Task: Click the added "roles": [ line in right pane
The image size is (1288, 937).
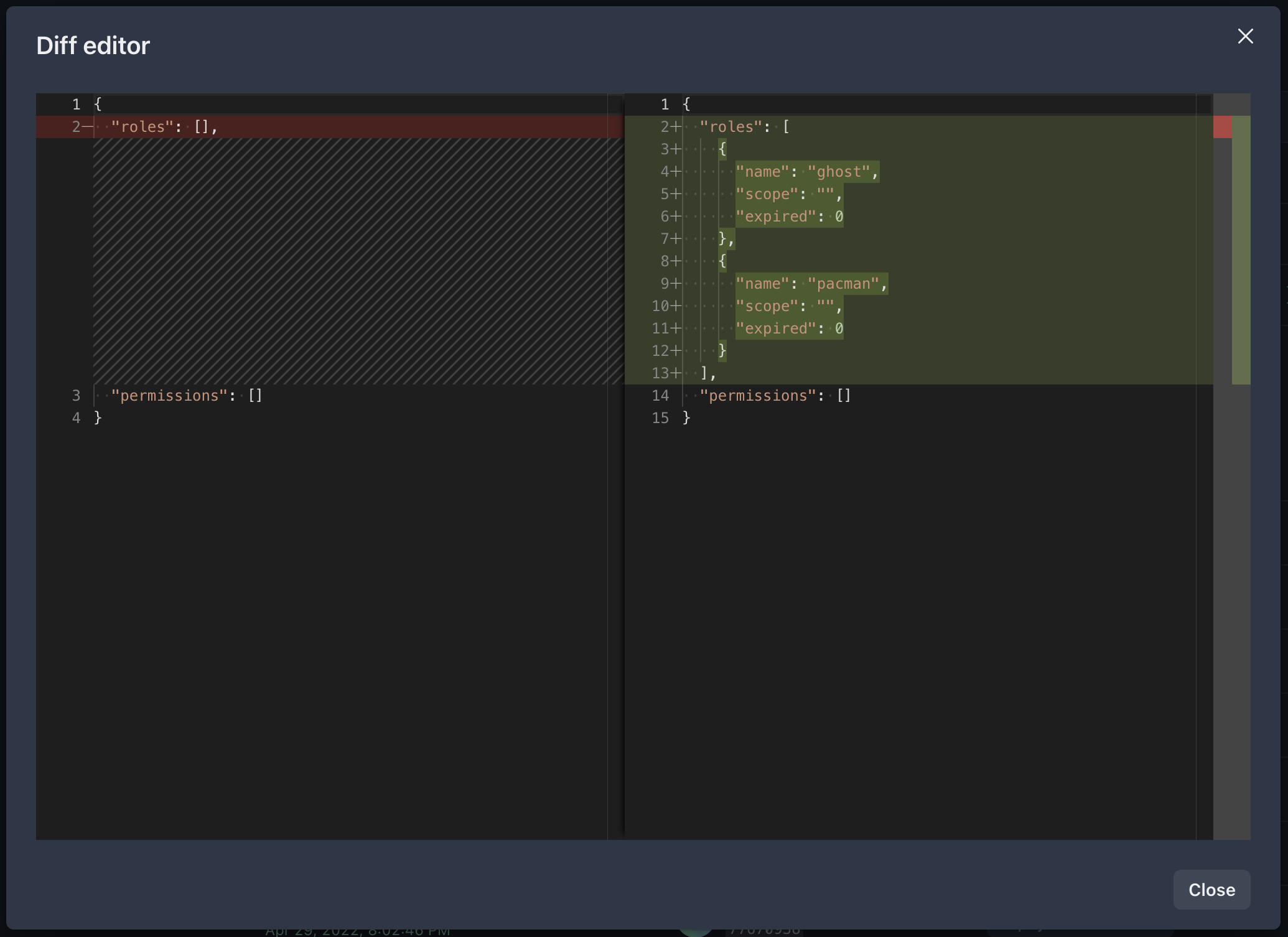Action: pyautogui.click(x=744, y=127)
